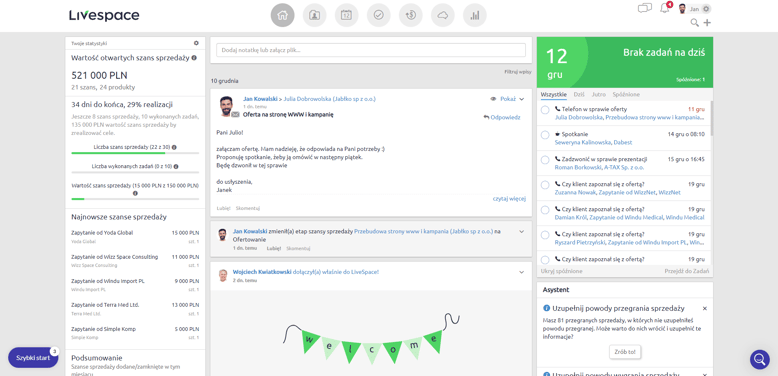The height and width of the screenshot is (376, 778).
Task: Click the Odpowiedz reply link
Action: pos(505,118)
